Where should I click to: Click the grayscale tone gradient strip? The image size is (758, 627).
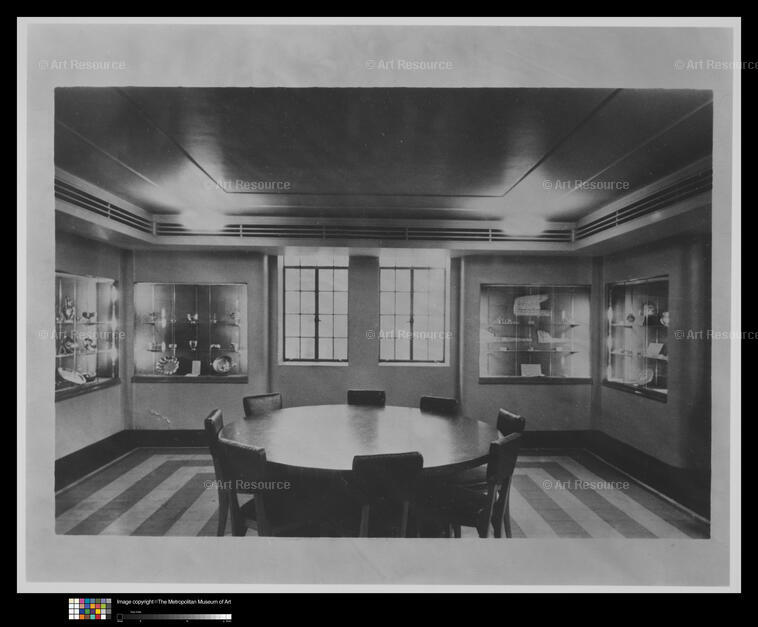(174, 617)
